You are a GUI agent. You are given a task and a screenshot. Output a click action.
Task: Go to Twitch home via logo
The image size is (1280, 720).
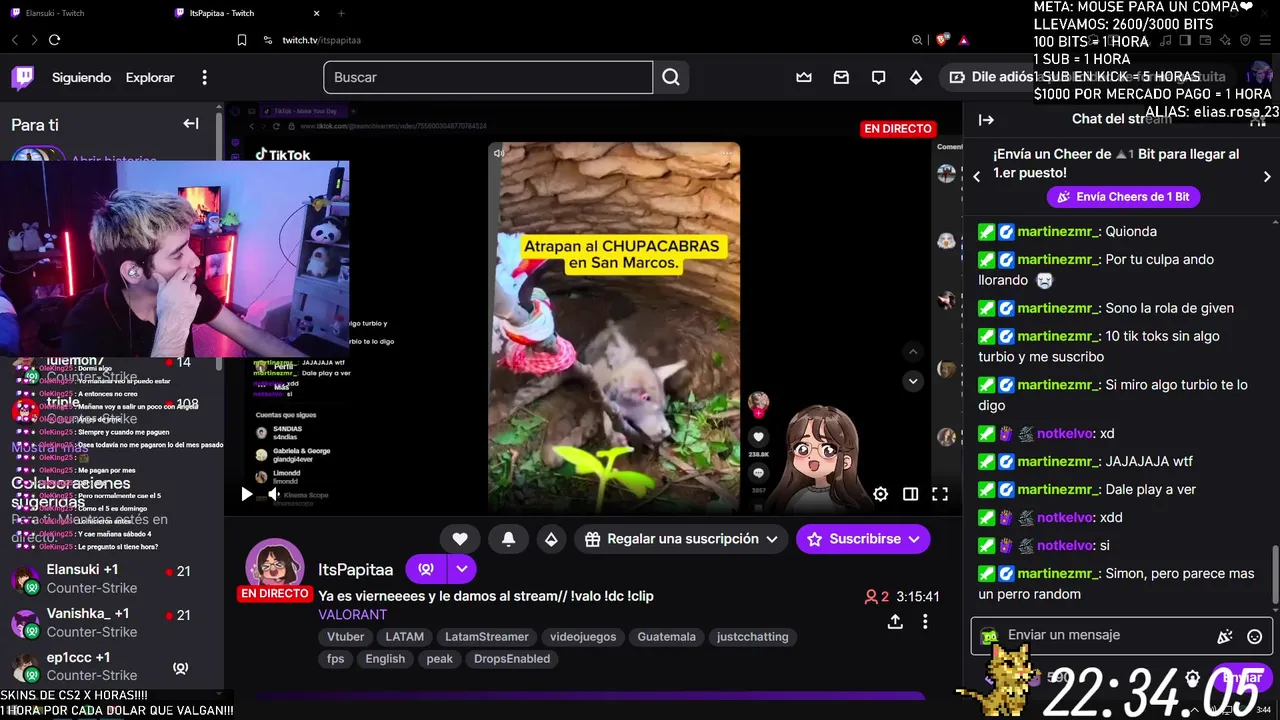coord(22,78)
